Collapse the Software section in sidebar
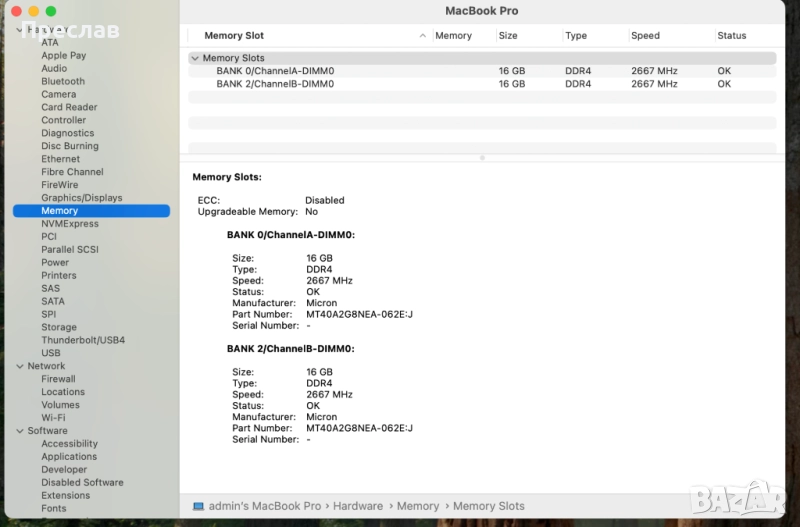800x527 pixels. 19,431
